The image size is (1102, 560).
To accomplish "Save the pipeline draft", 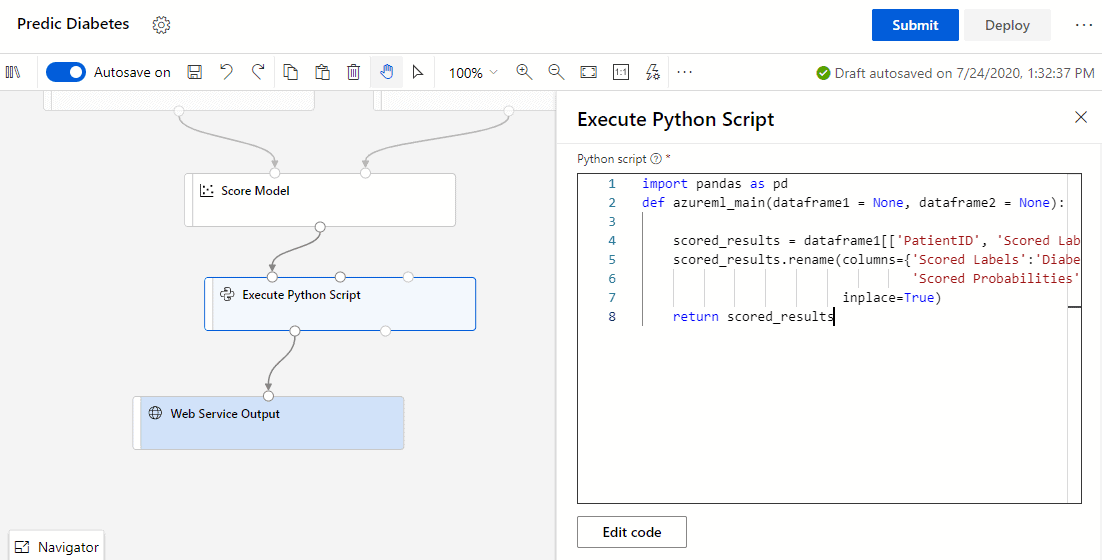I will (x=195, y=72).
